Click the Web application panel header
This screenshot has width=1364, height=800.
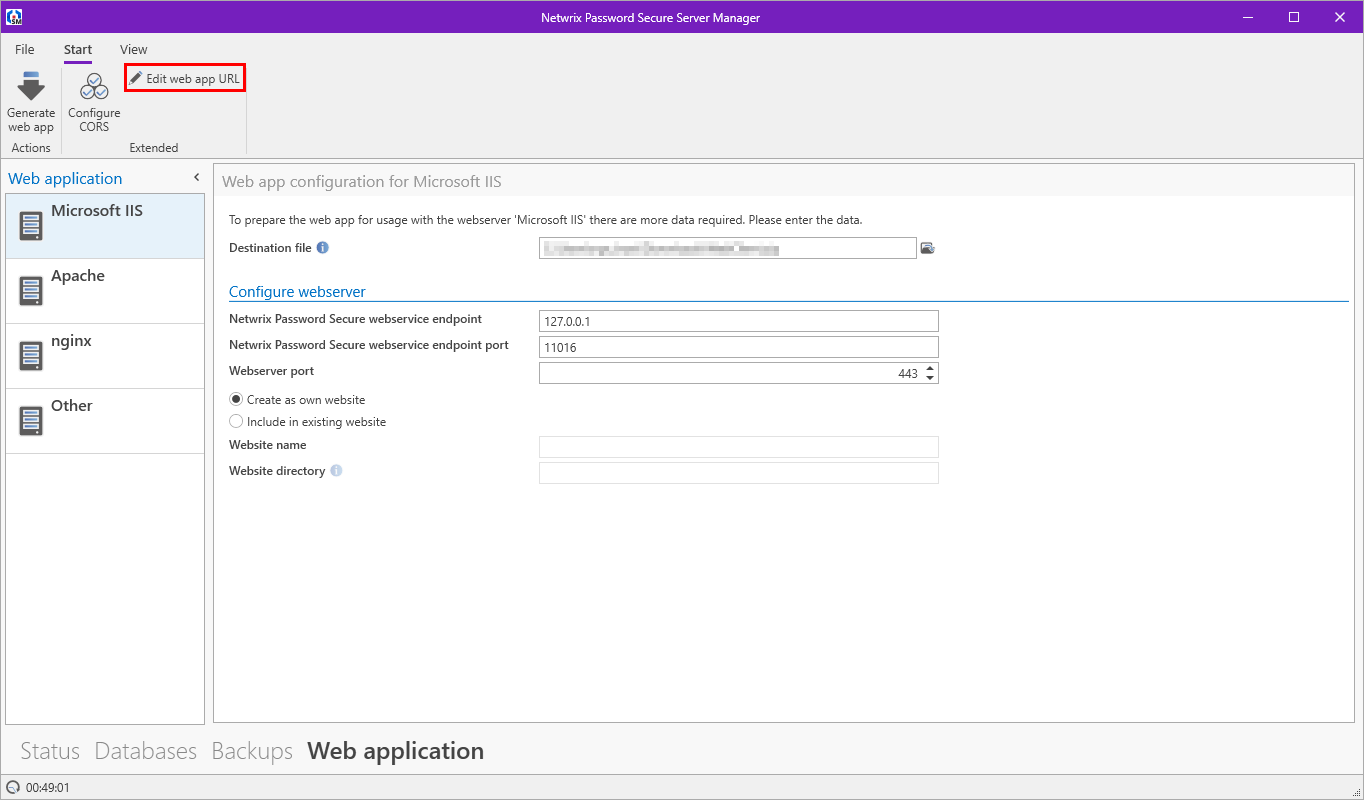pyautogui.click(x=65, y=179)
